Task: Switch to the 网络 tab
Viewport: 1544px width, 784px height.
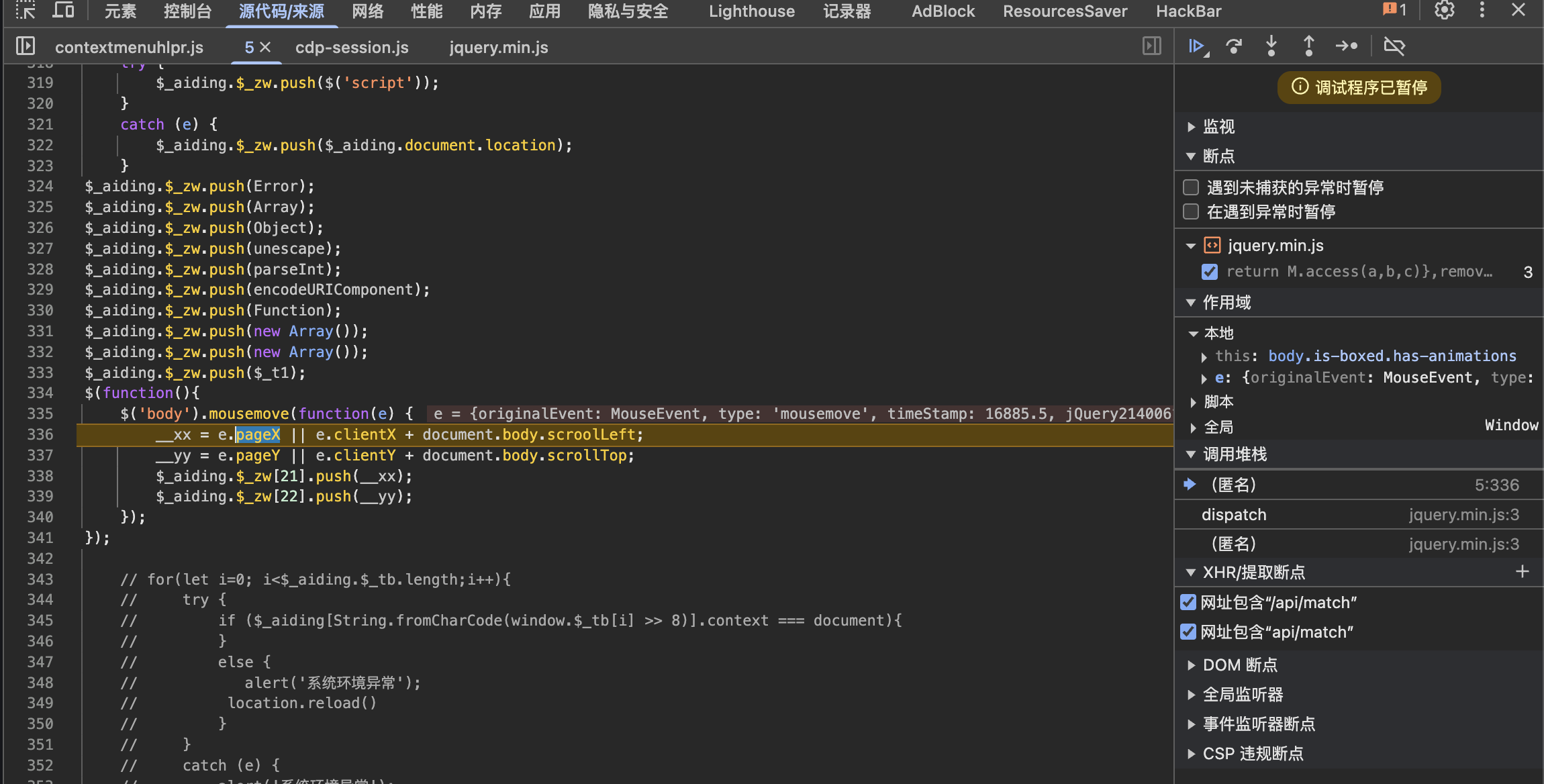Action: (367, 11)
